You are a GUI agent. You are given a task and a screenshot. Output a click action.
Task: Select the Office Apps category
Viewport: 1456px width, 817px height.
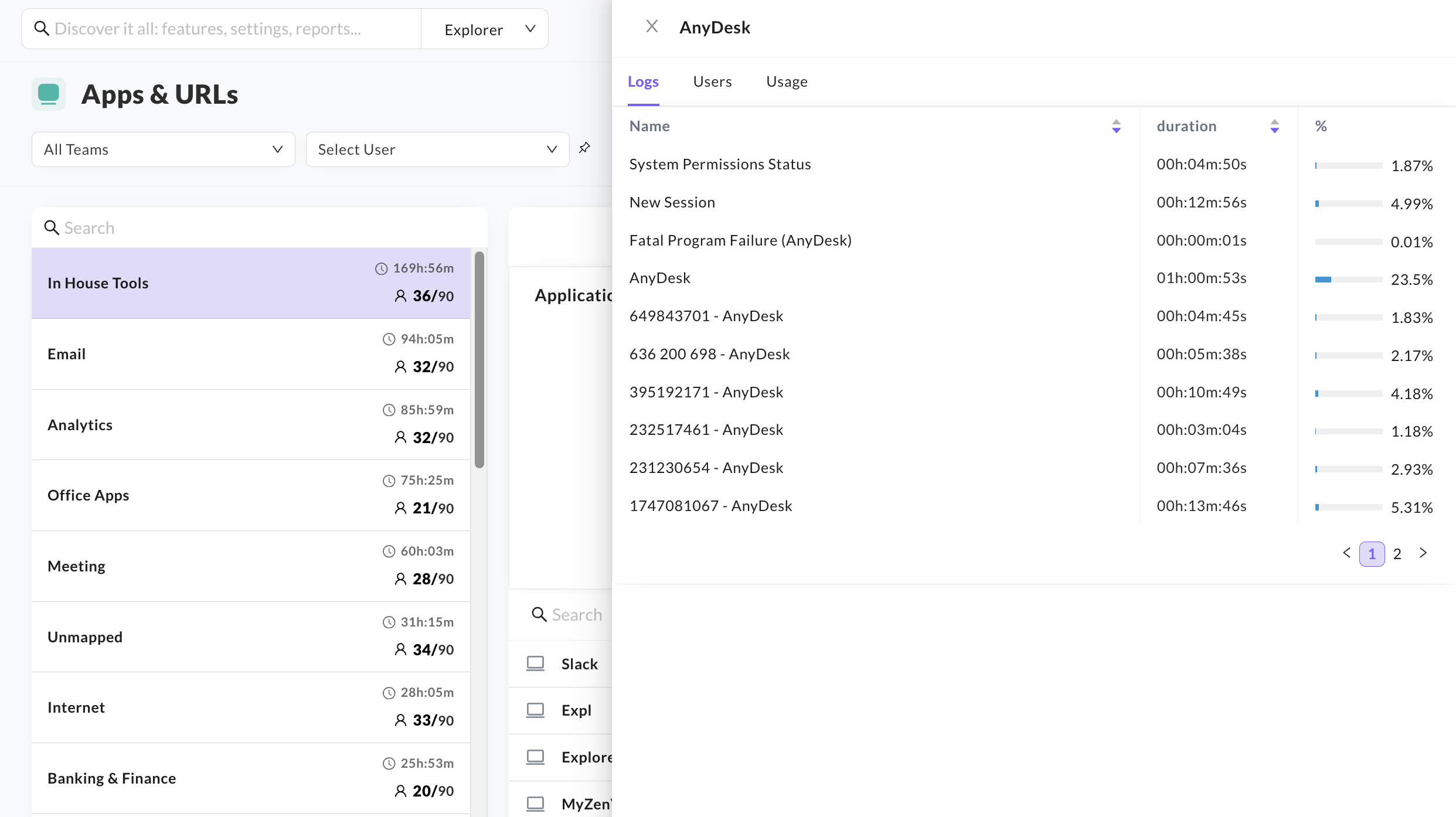(x=251, y=495)
